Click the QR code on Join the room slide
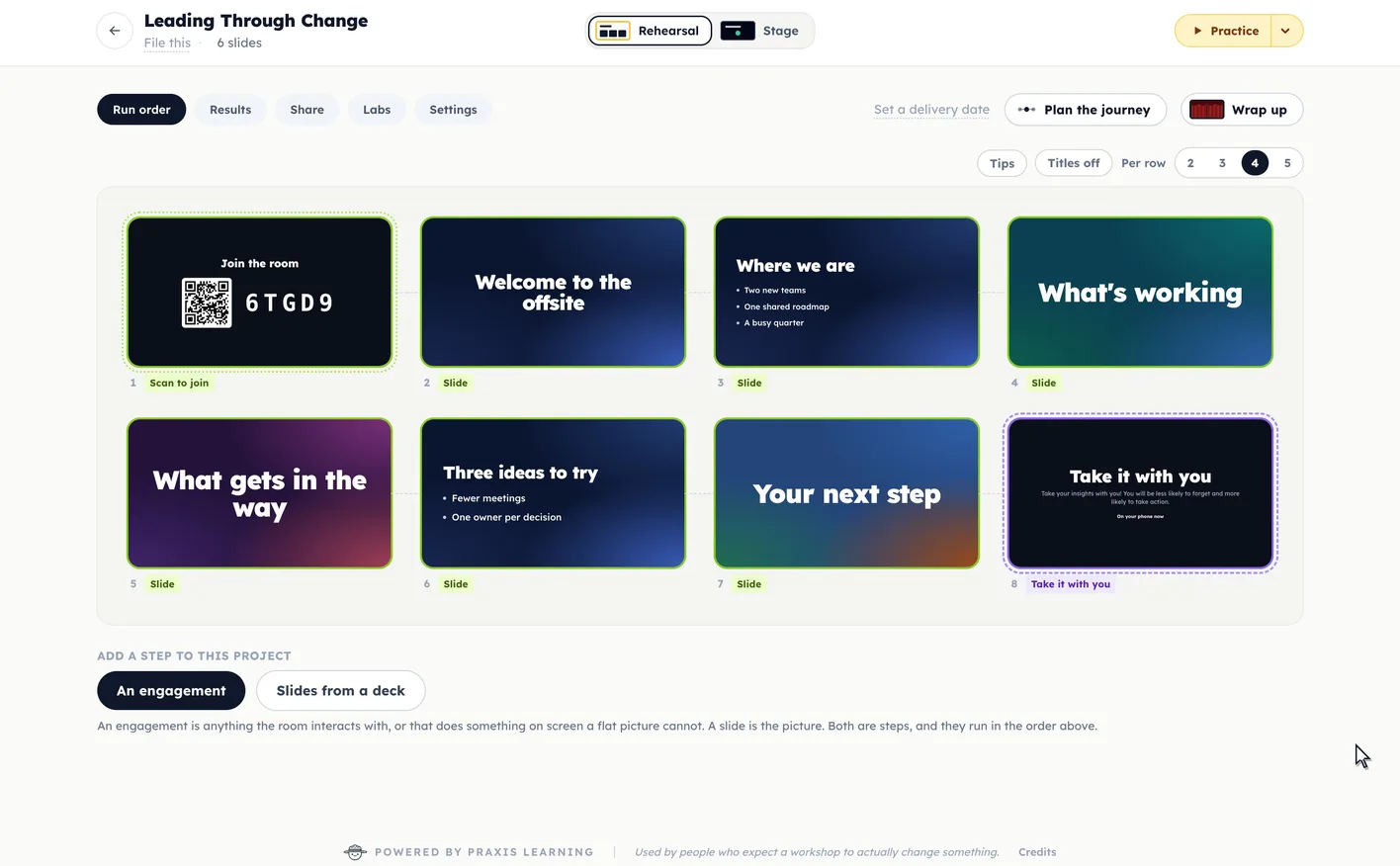Viewport: 1400px width, 866px height. pos(207,303)
